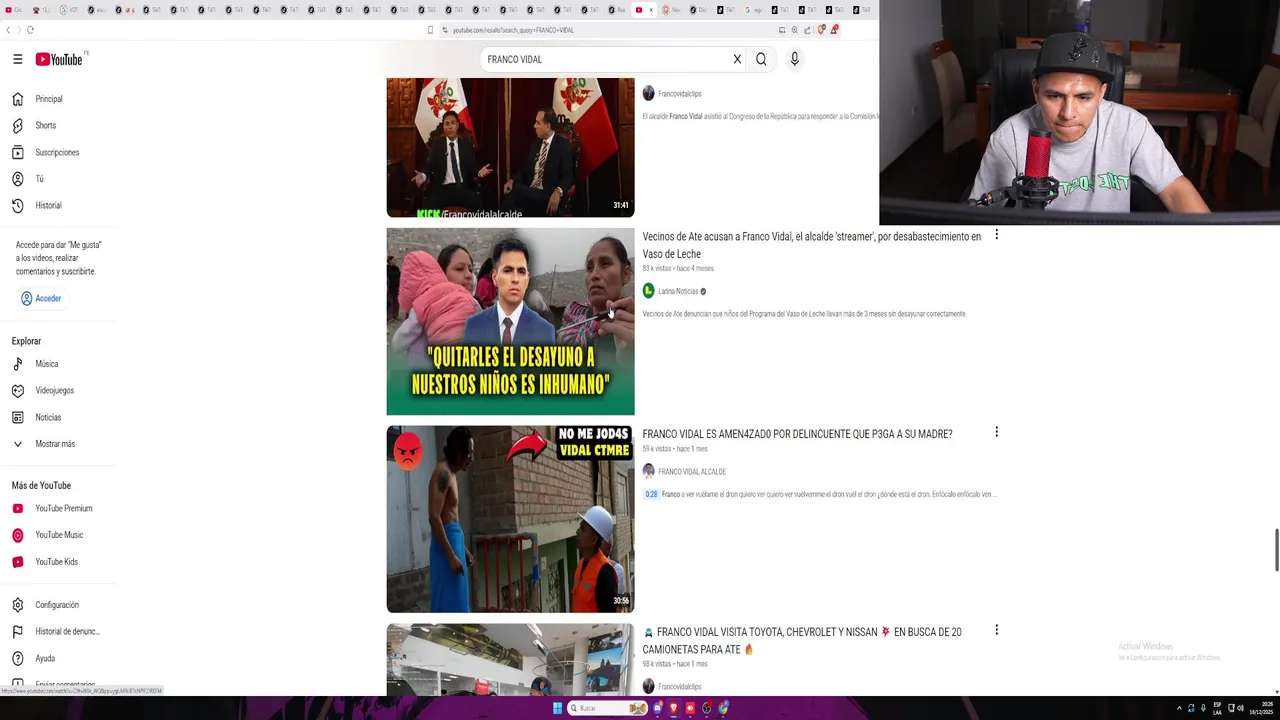Clear the search box with the X
Screen dimensions: 1280x720
point(737,59)
